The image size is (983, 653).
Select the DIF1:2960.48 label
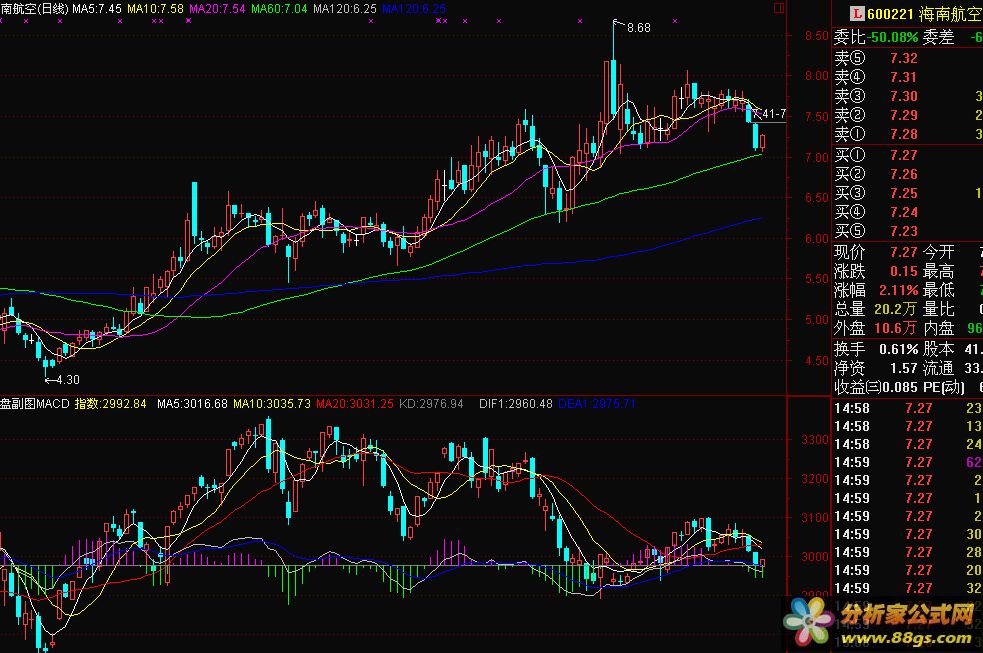tap(515, 404)
